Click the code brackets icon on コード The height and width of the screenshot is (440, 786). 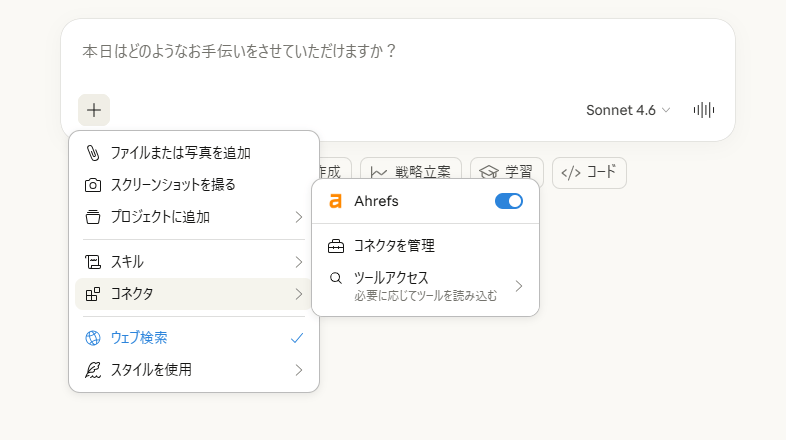[x=571, y=173]
